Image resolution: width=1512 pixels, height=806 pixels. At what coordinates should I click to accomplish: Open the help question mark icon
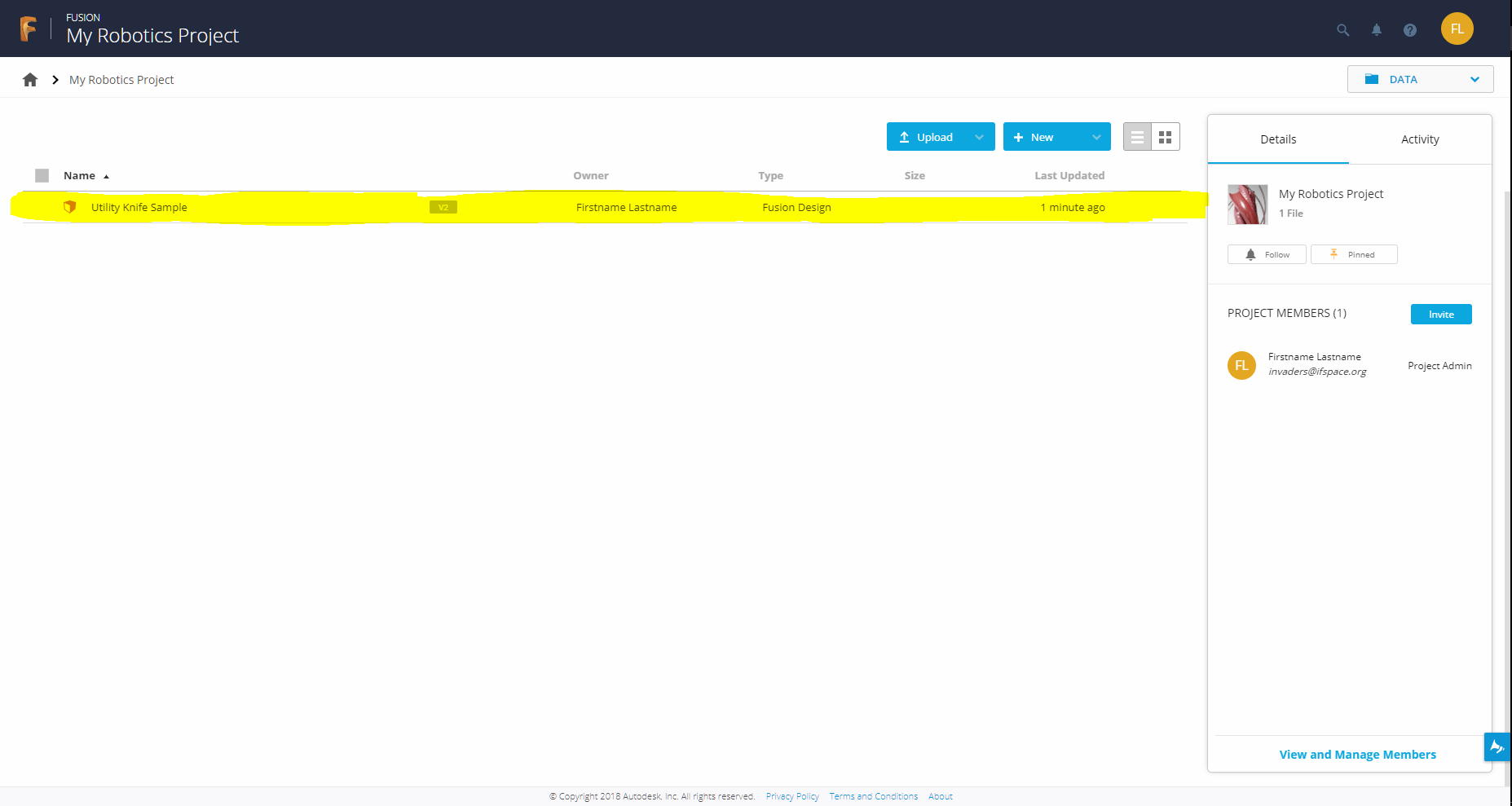pos(1409,30)
